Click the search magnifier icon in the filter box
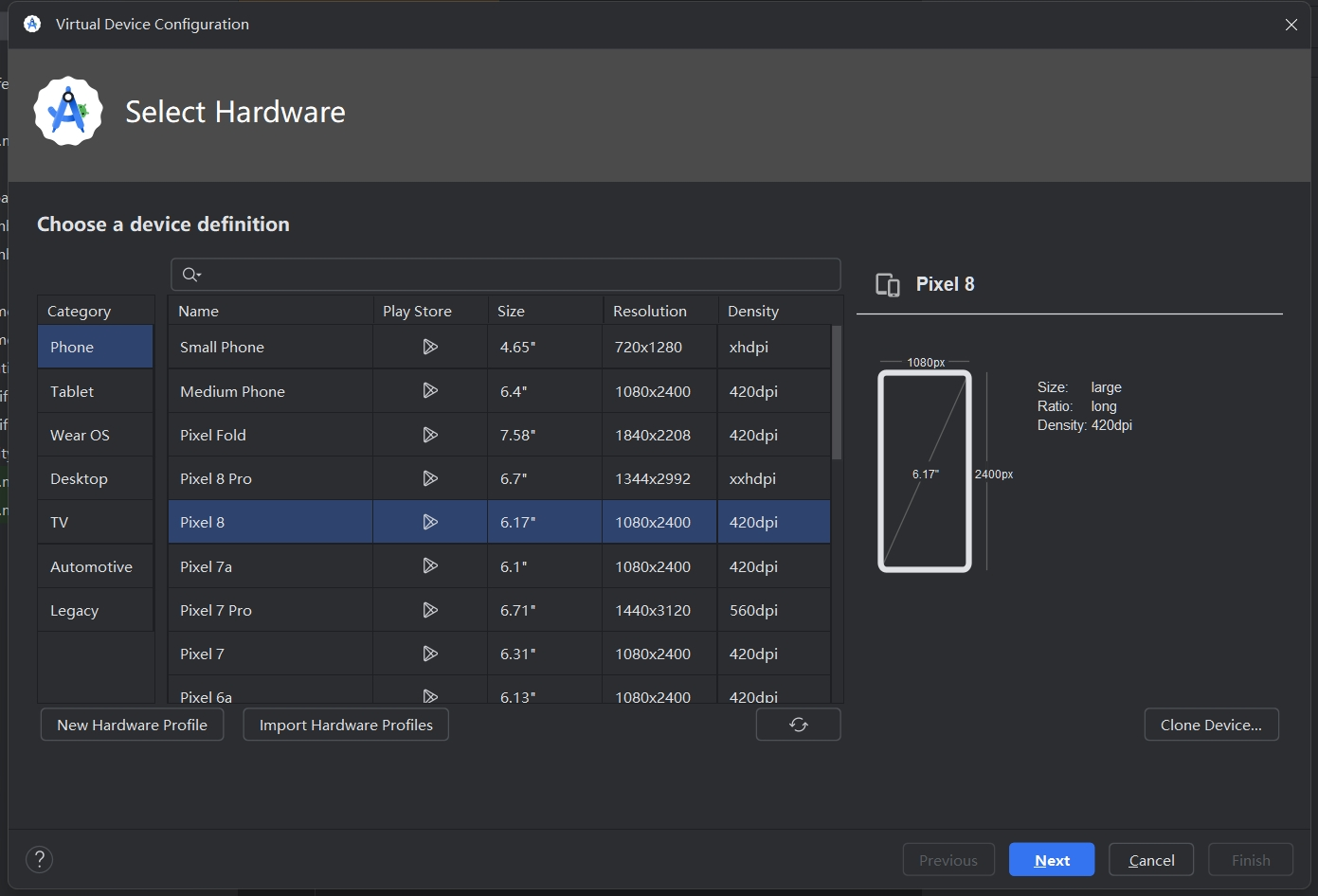The image size is (1318, 896). pyautogui.click(x=191, y=275)
